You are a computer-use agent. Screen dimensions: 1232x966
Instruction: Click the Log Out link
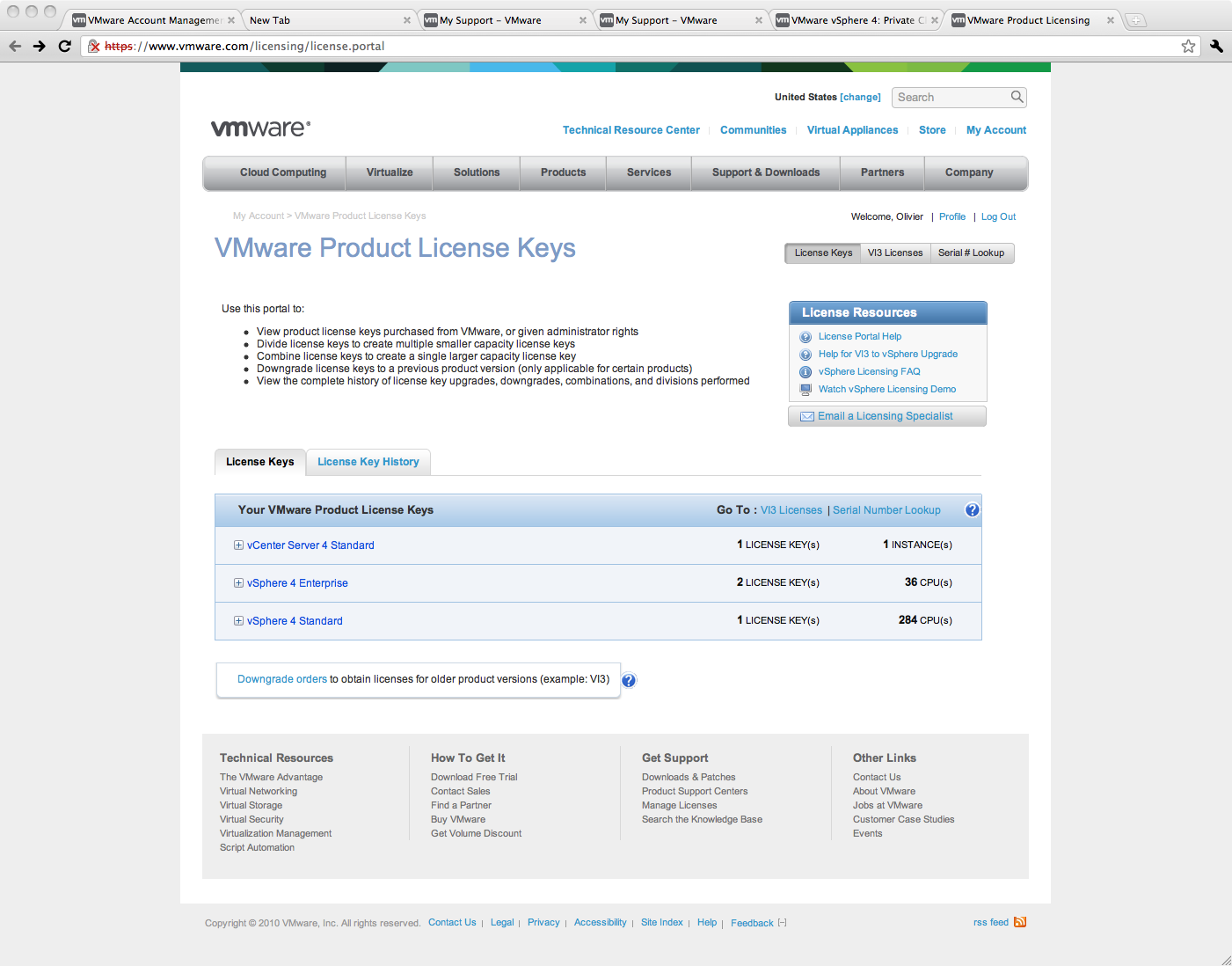pyautogui.click(x=998, y=216)
